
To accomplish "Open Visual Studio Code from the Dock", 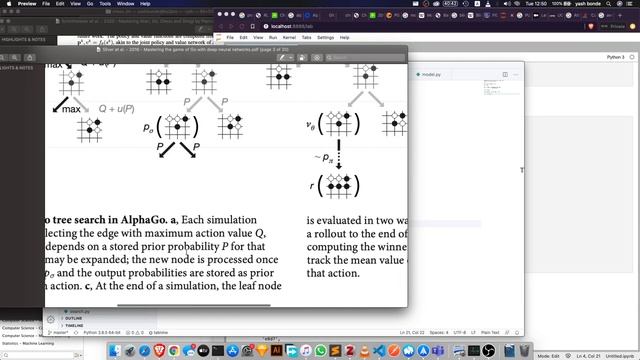I will tap(379, 350).
